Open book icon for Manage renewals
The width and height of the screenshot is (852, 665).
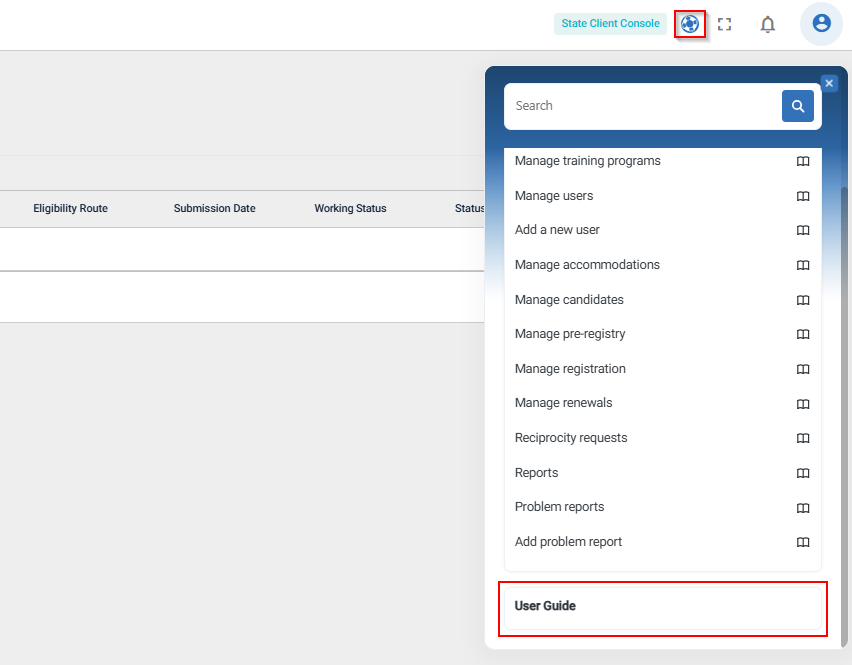(803, 404)
